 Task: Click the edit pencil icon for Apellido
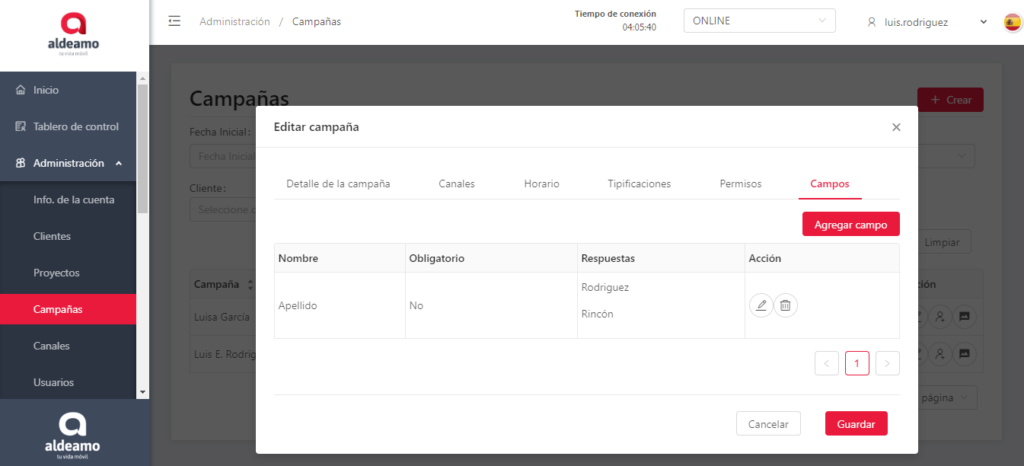(761, 305)
